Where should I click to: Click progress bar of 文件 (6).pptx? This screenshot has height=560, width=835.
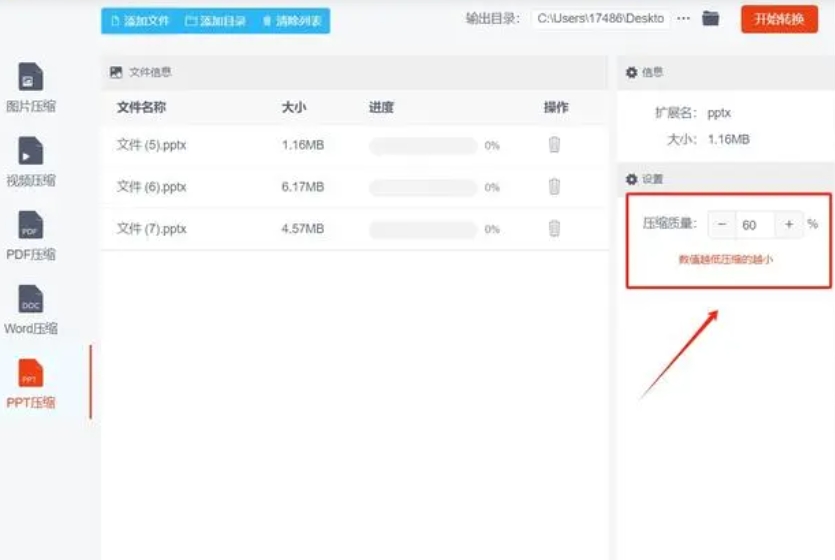423,187
